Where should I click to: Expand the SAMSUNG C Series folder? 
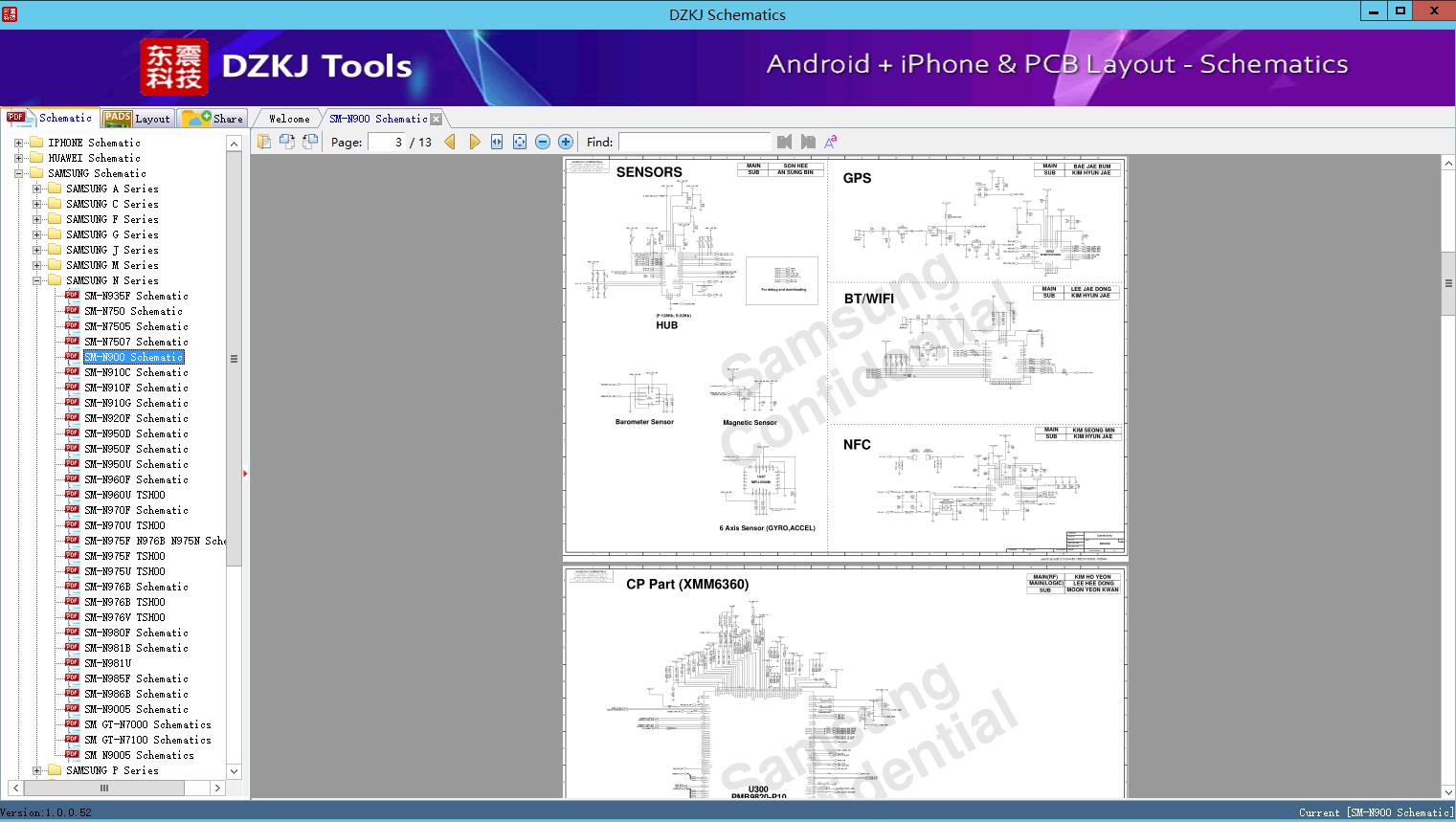[x=36, y=204]
